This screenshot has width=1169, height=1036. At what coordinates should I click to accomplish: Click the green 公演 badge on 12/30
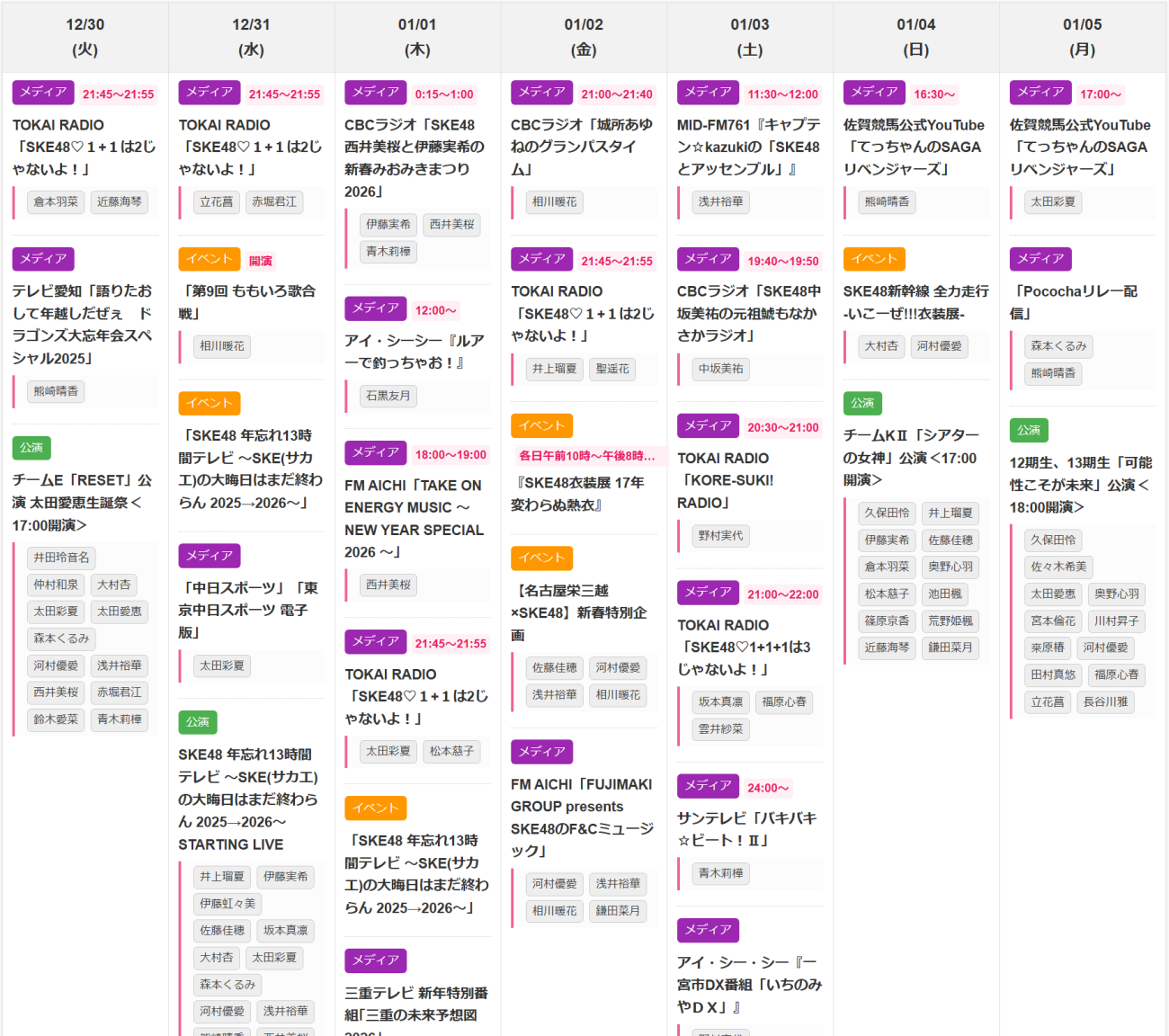(31, 448)
